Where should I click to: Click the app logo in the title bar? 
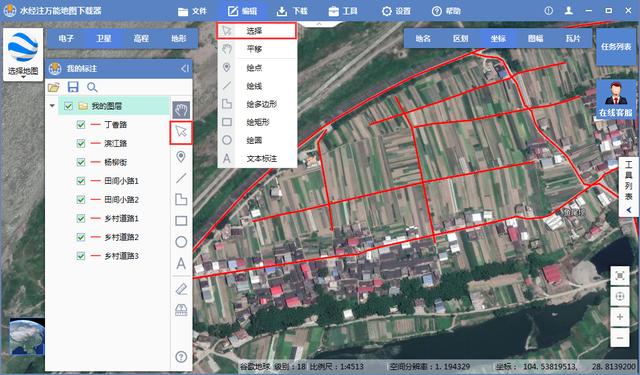(9, 11)
